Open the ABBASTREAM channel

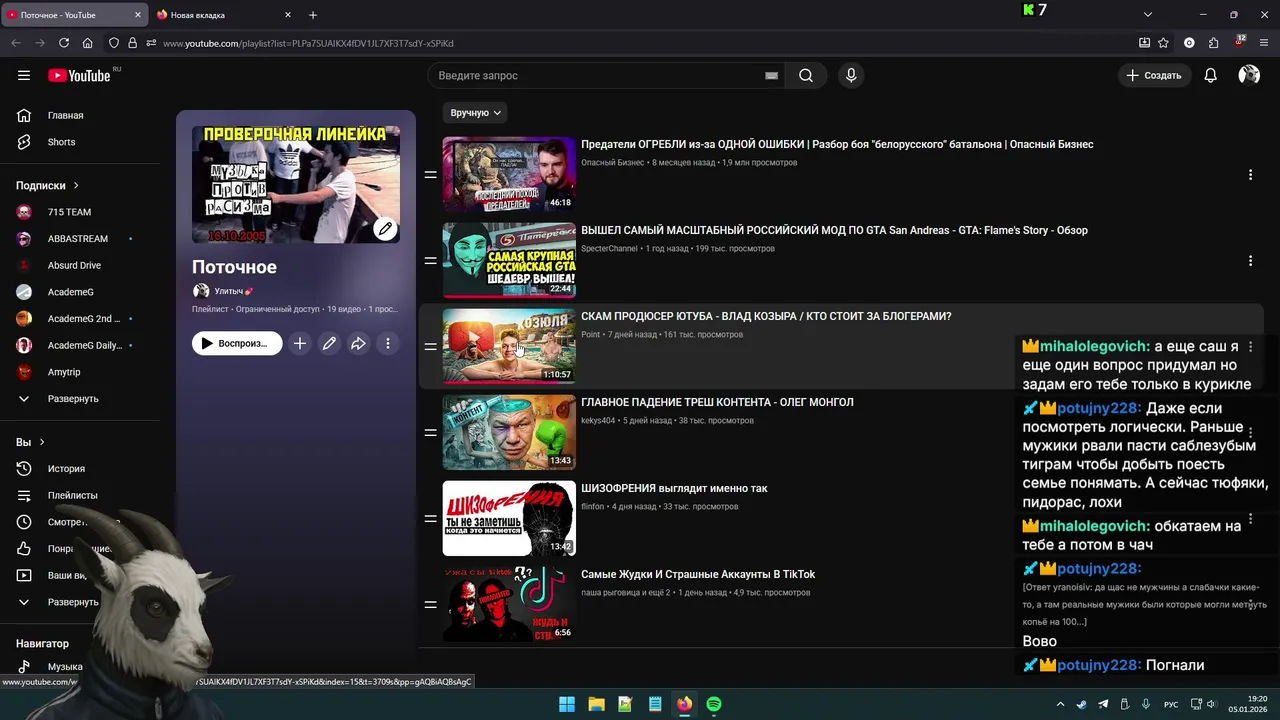click(79, 239)
